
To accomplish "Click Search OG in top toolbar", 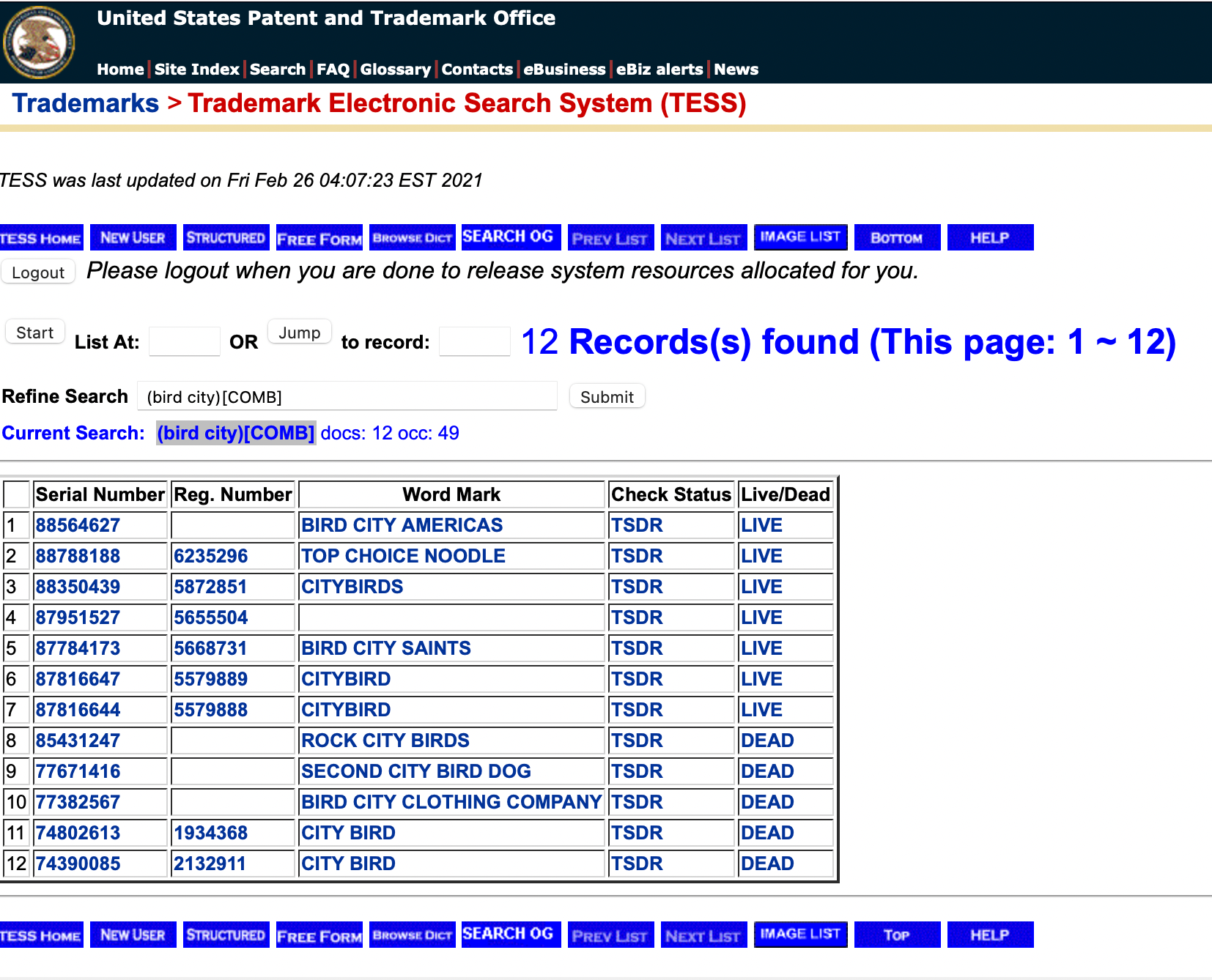I will click(x=511, y=237).
